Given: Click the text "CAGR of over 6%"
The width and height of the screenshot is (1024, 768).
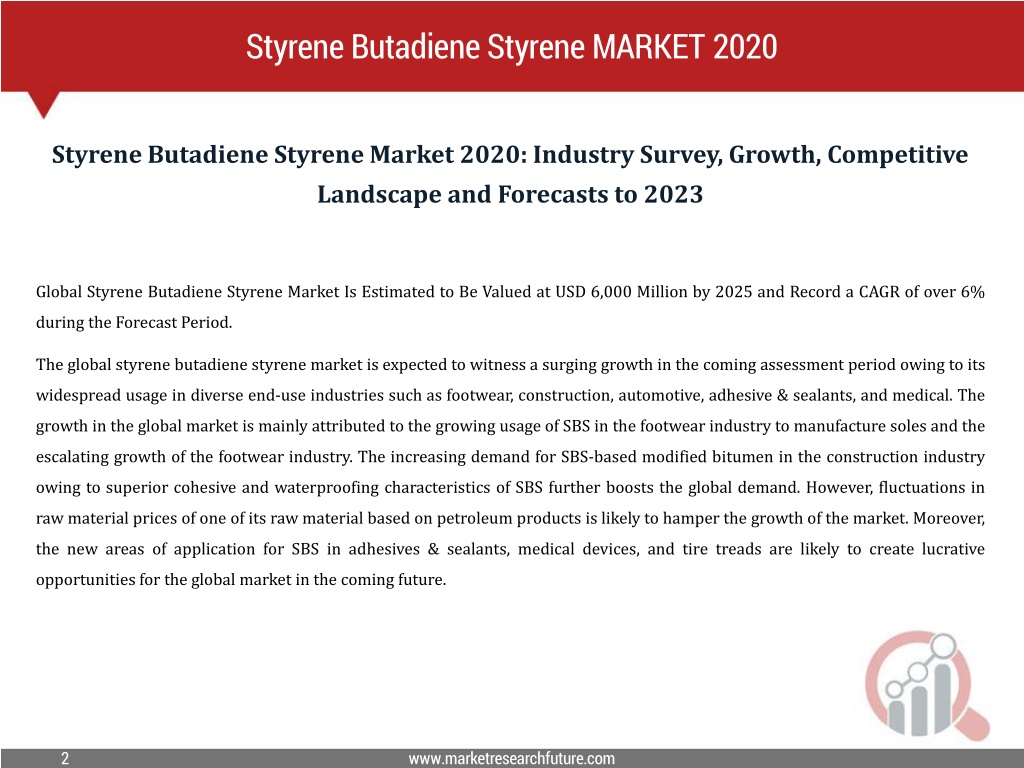Looking at the screenshot, I should click(921, 292).
